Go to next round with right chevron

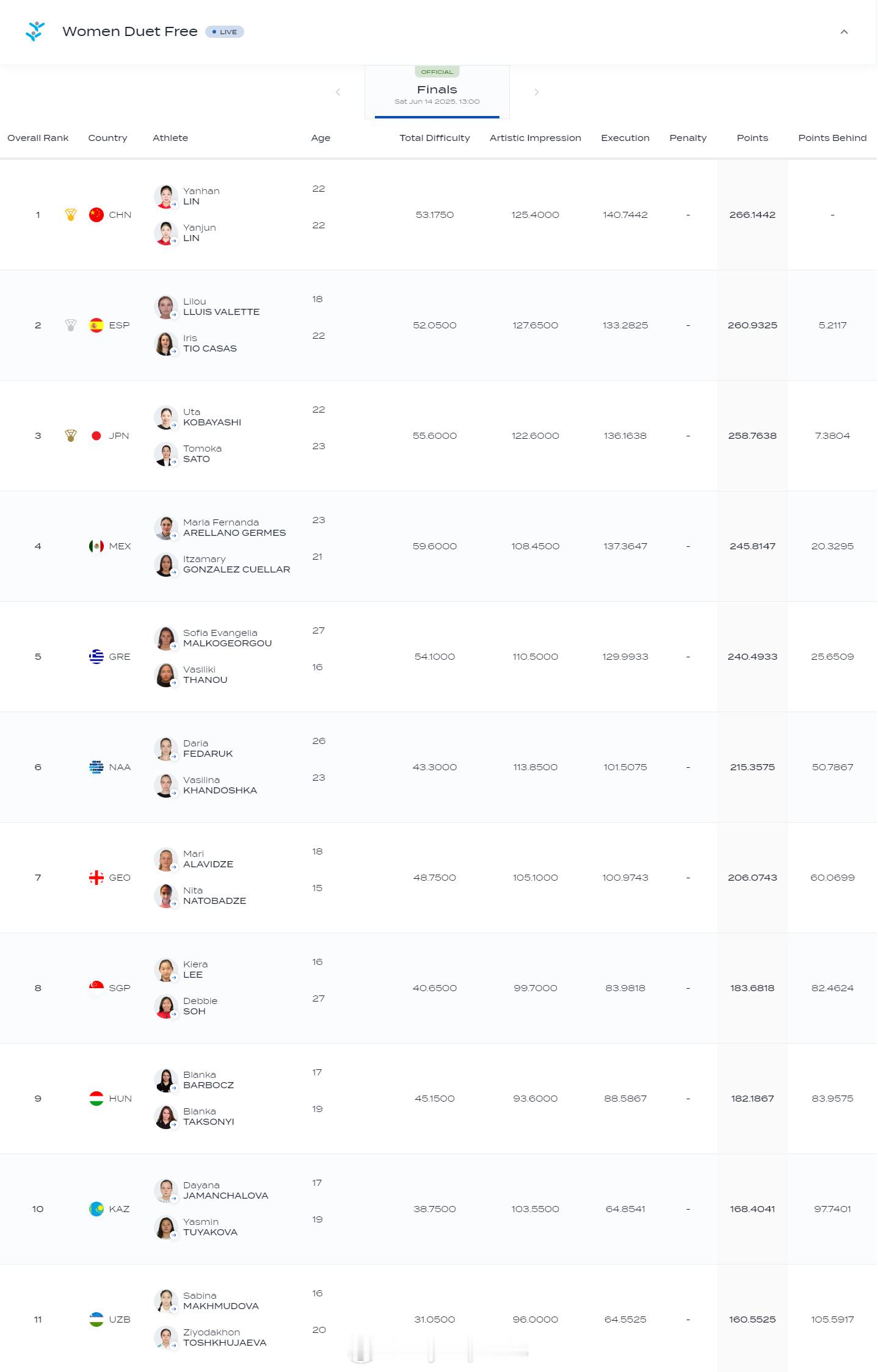[x=537, y=92]
